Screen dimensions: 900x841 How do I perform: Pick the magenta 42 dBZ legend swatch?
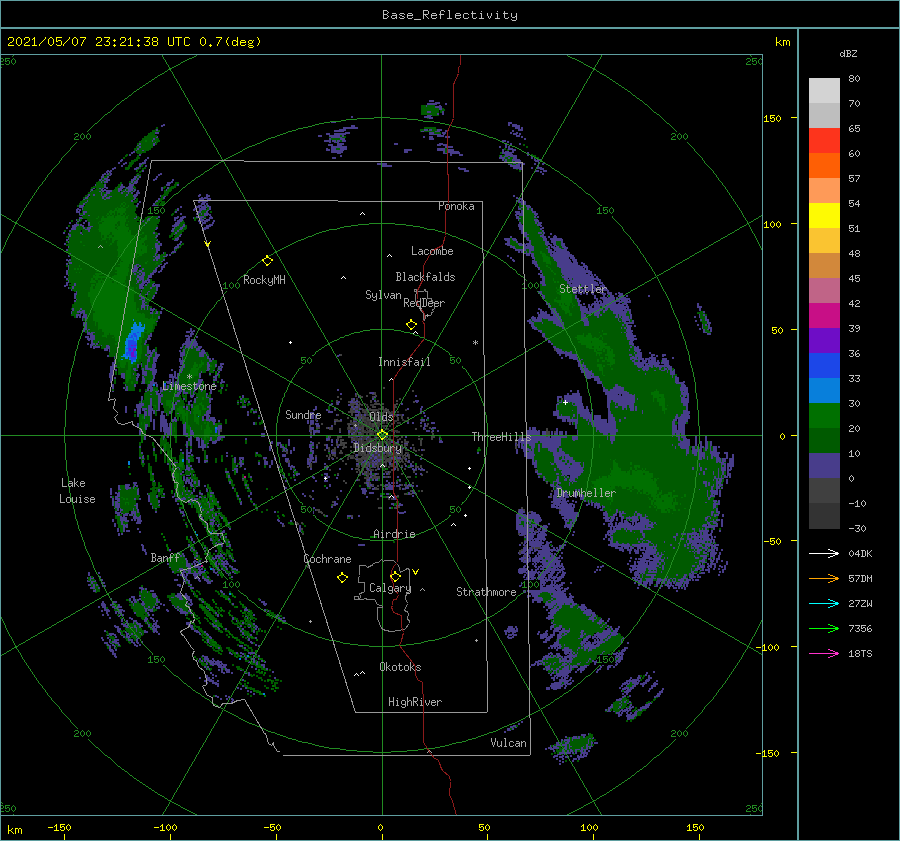[824, 315]
